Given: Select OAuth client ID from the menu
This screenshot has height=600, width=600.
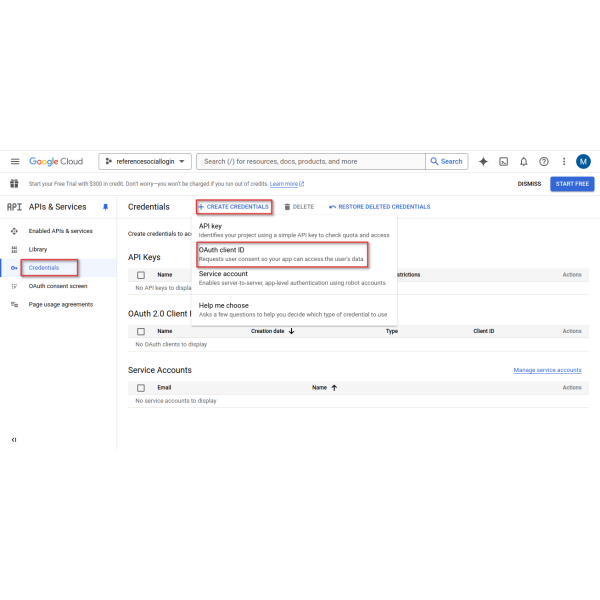Looking at the screenshot, I should click(280, 253).
